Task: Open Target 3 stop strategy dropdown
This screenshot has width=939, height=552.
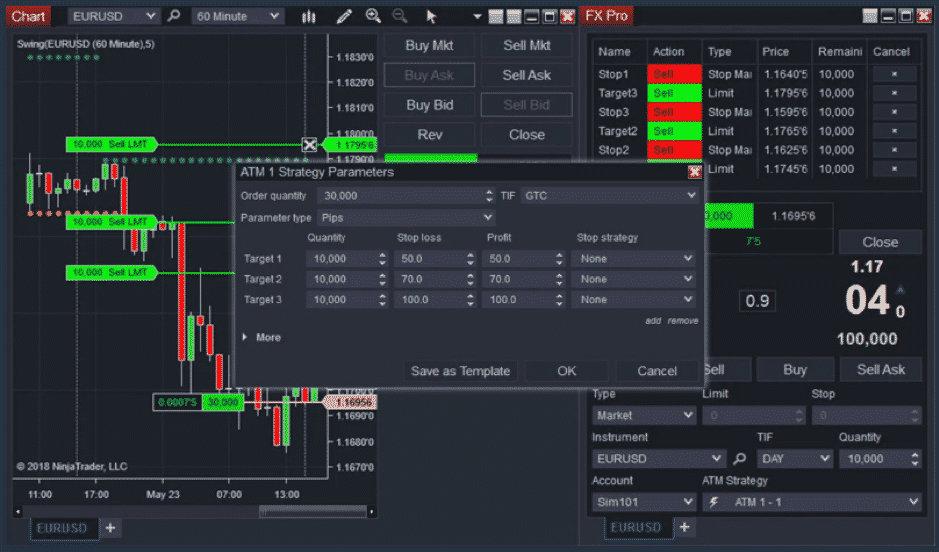Action: point(634,299)
